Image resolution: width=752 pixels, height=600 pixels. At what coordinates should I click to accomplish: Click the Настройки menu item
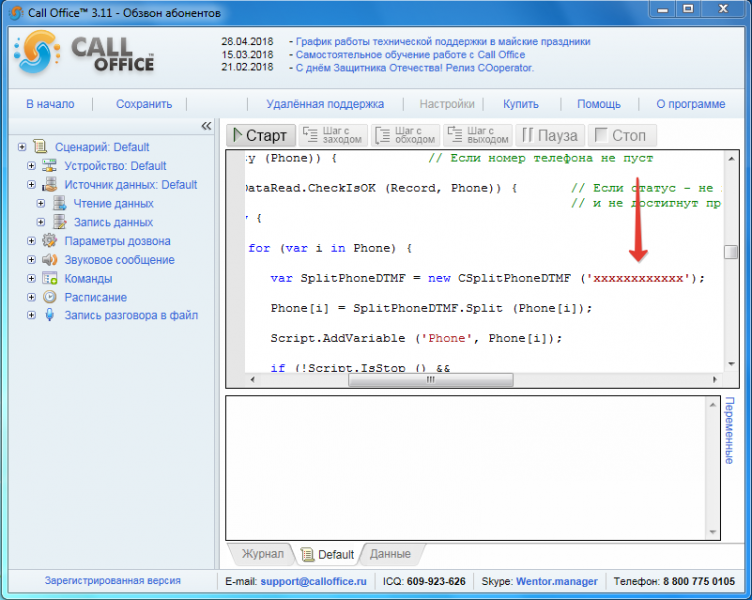447,104
